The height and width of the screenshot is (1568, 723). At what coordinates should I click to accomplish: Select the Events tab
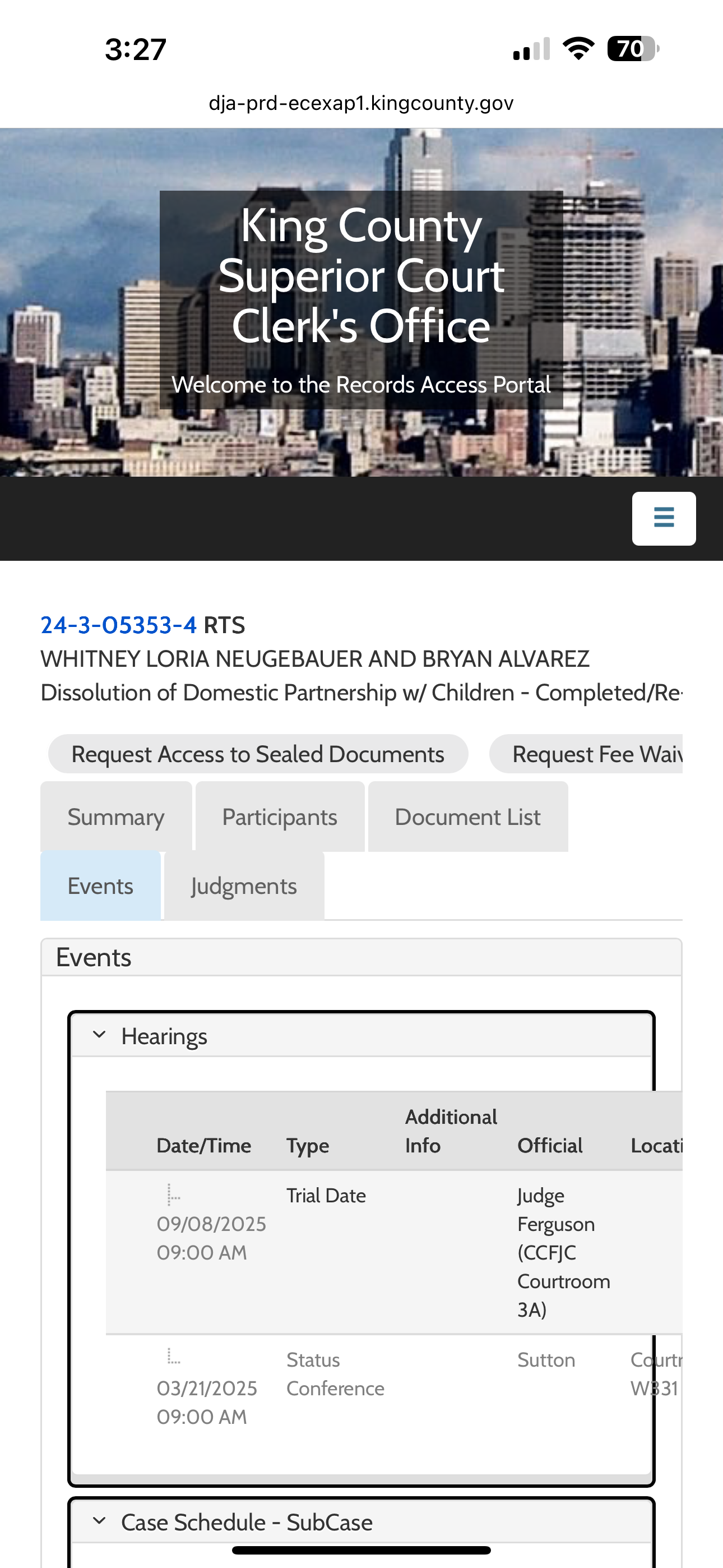(x=100, y=886)
